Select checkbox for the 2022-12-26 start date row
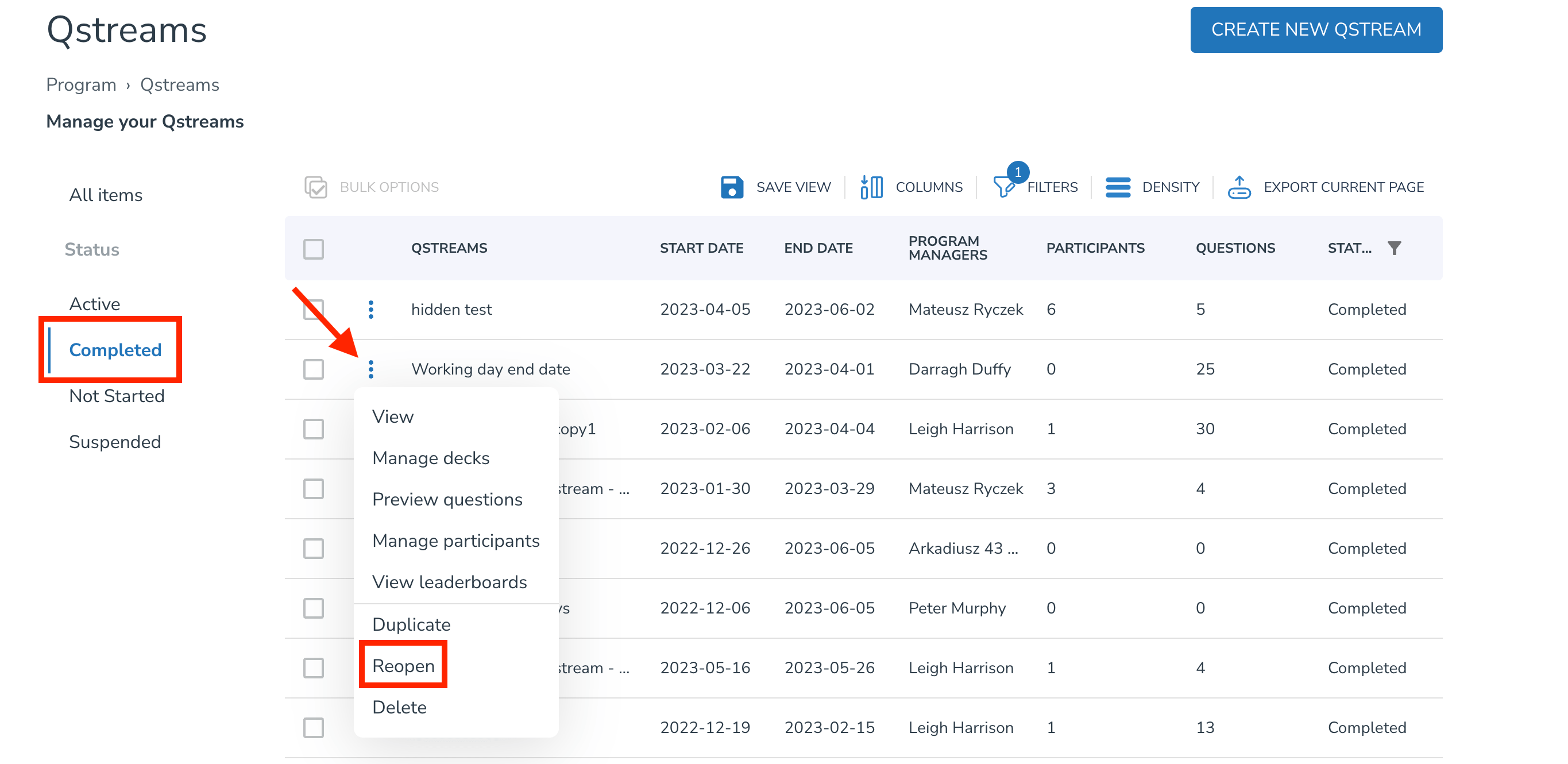The width and height of the screenshot is (1568, 764). [314, 548]
